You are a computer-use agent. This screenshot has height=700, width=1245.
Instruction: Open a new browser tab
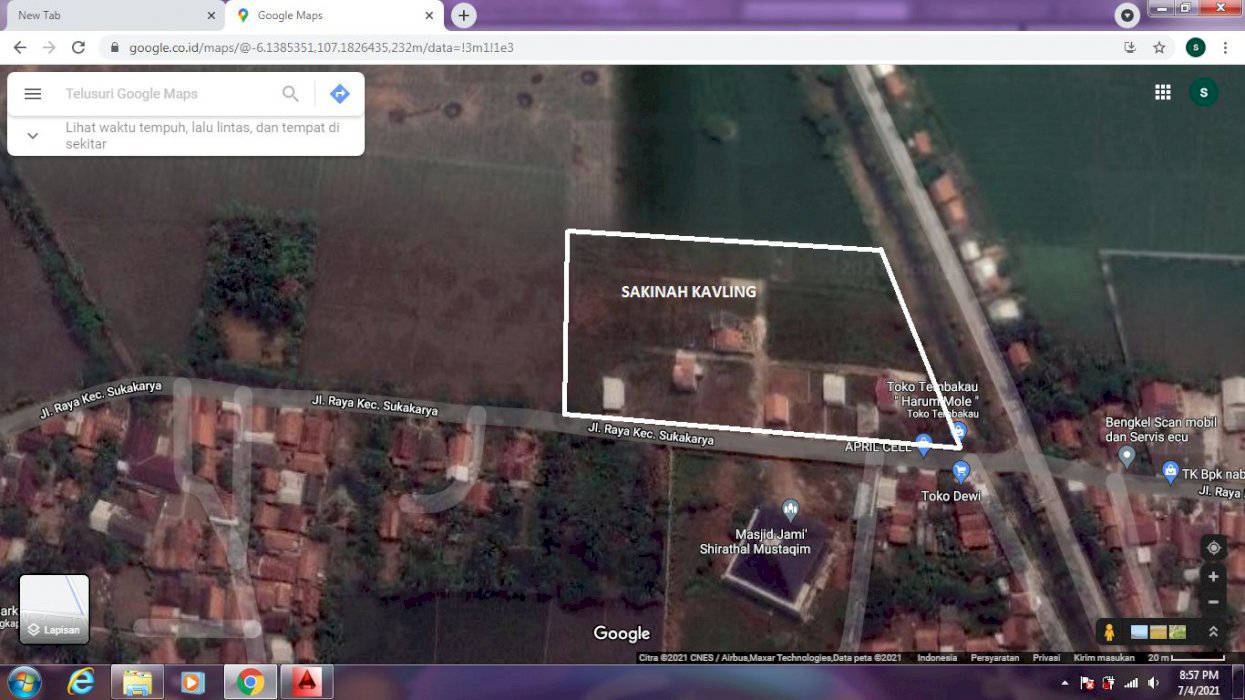[463, 15]
